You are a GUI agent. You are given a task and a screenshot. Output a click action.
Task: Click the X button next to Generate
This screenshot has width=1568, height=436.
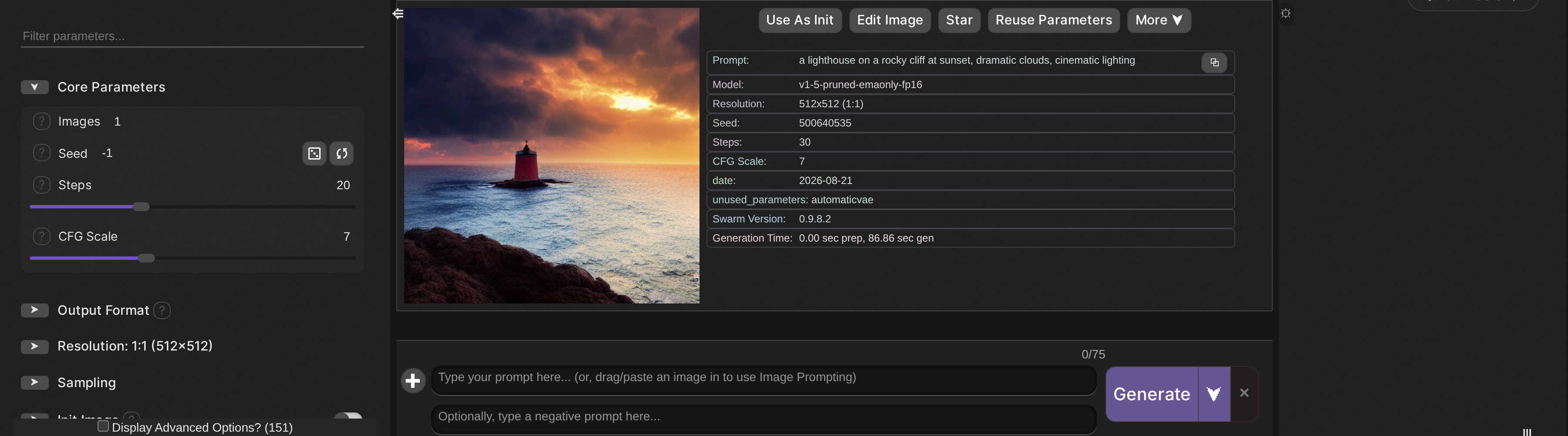pos(1244,393)
